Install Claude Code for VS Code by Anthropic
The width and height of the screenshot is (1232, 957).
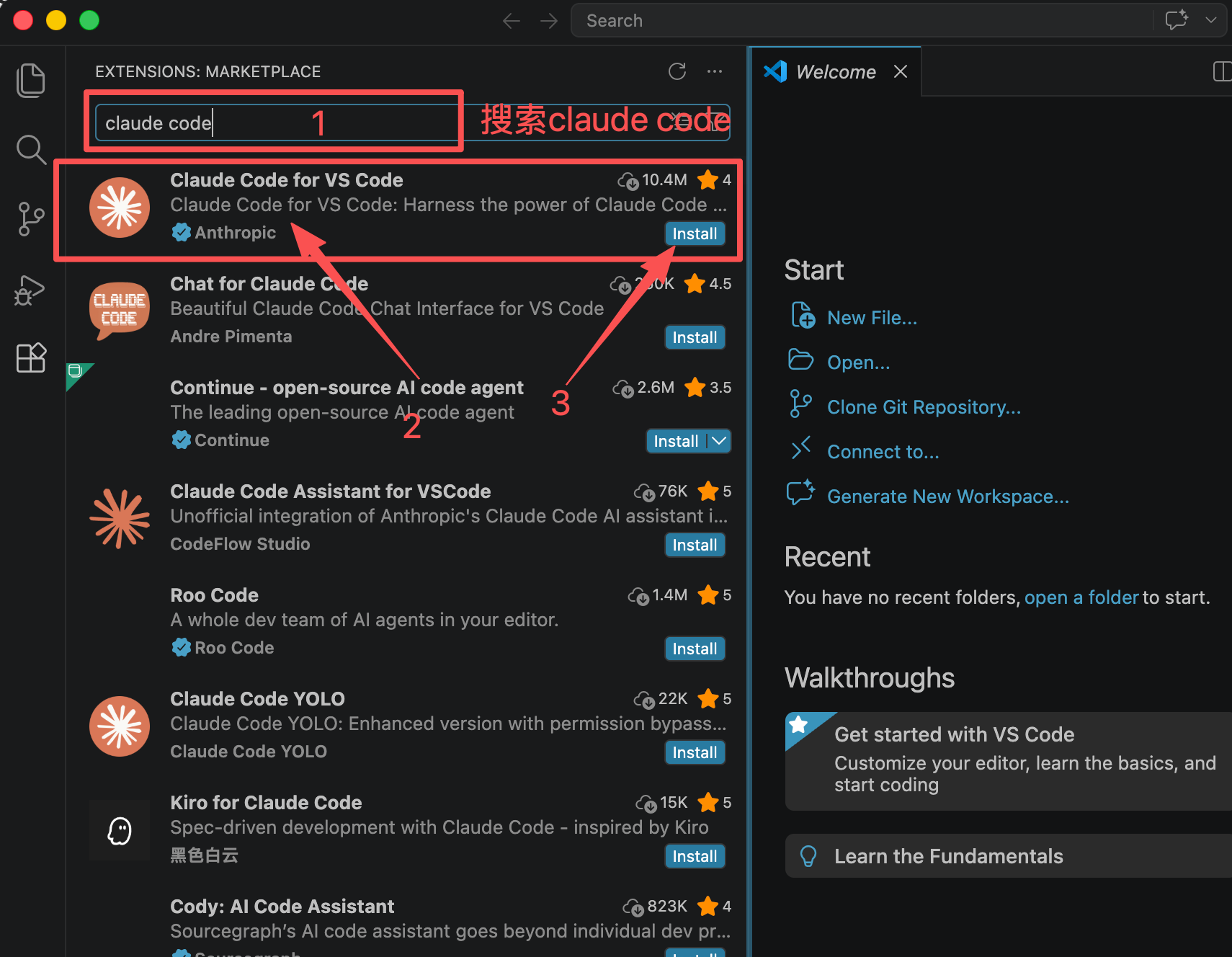pyautogui.click(x=695, y=233)
